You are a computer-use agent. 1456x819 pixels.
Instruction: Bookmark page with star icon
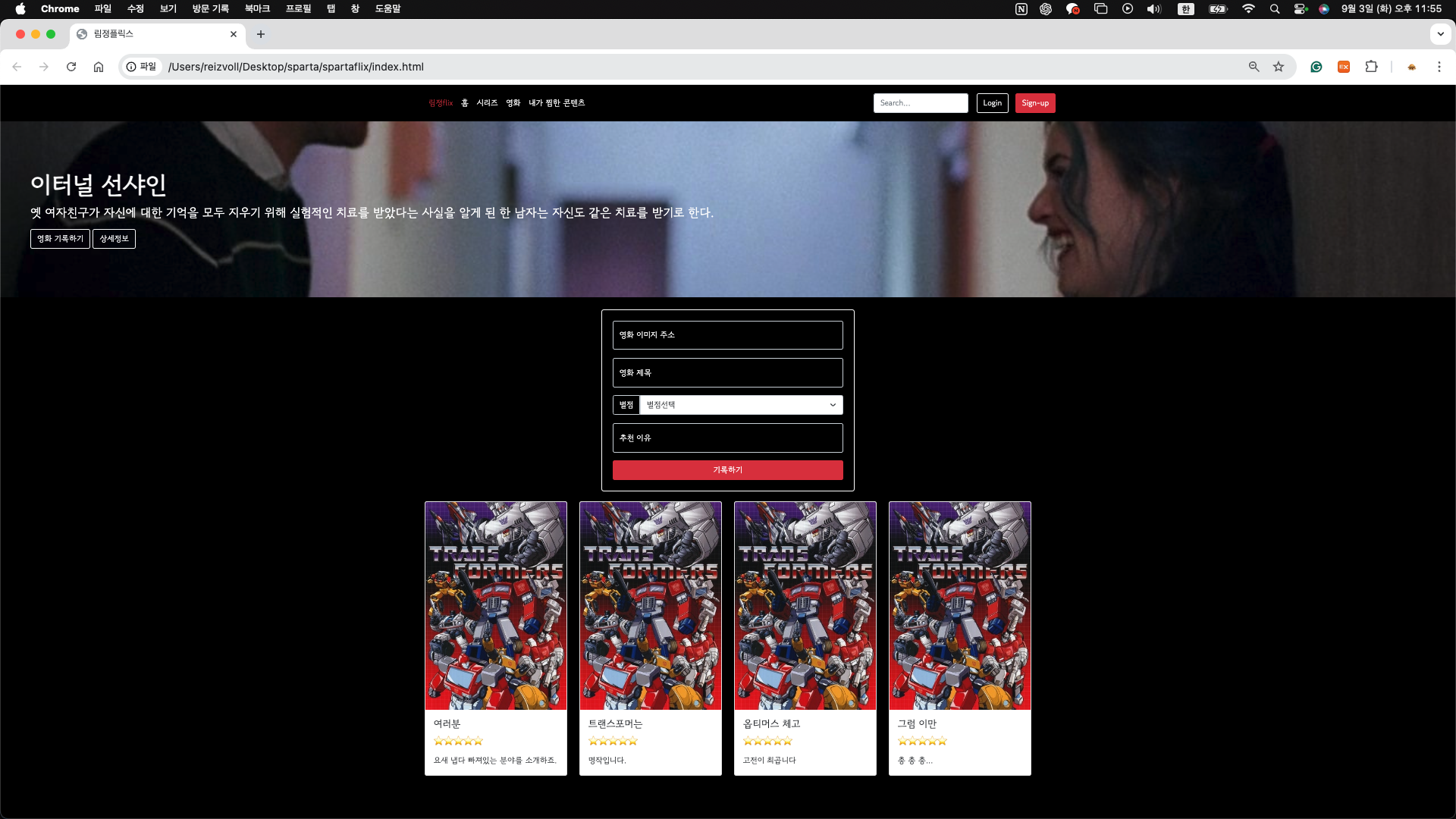point(1279,67)
